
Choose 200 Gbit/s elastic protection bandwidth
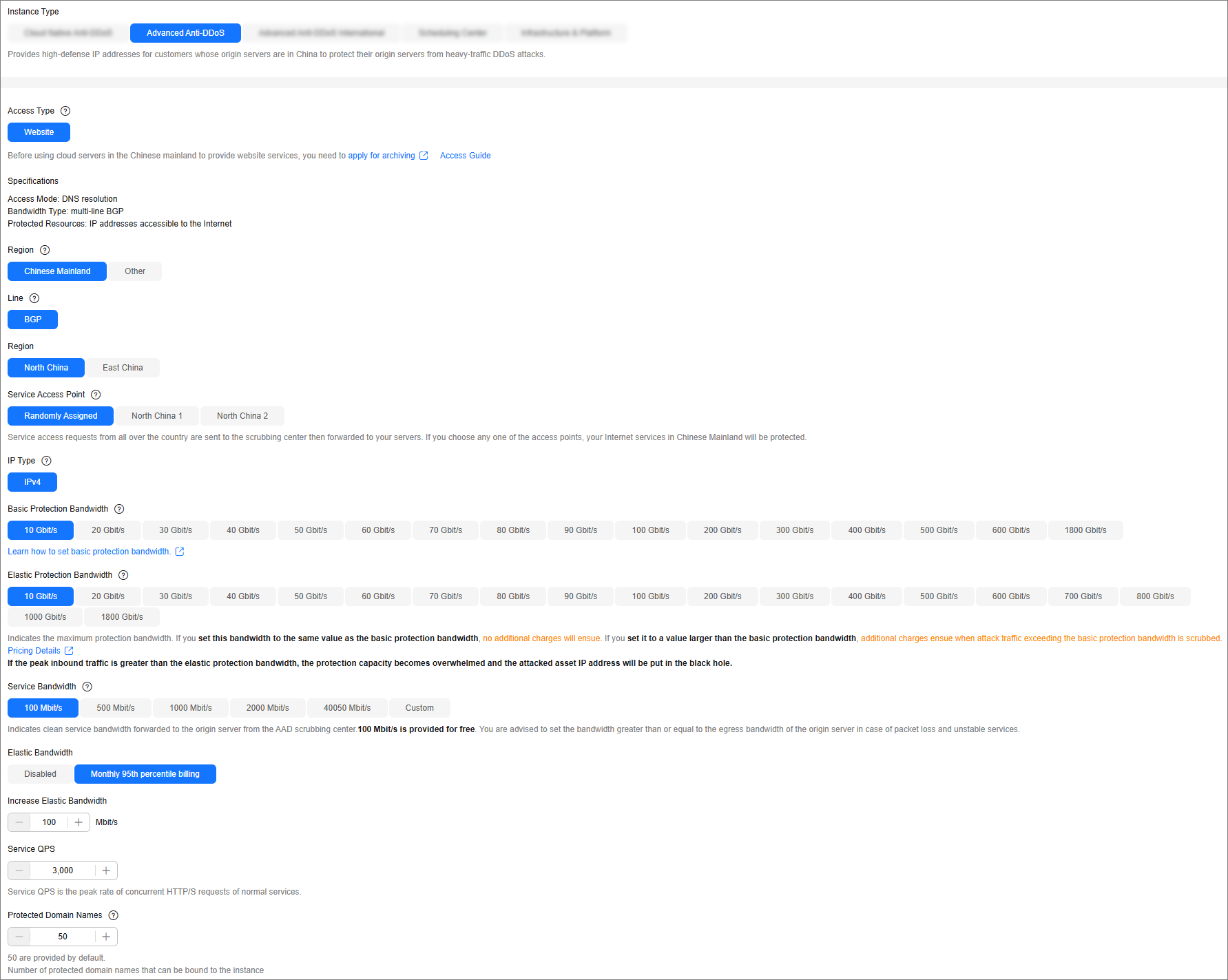(722, 596)
